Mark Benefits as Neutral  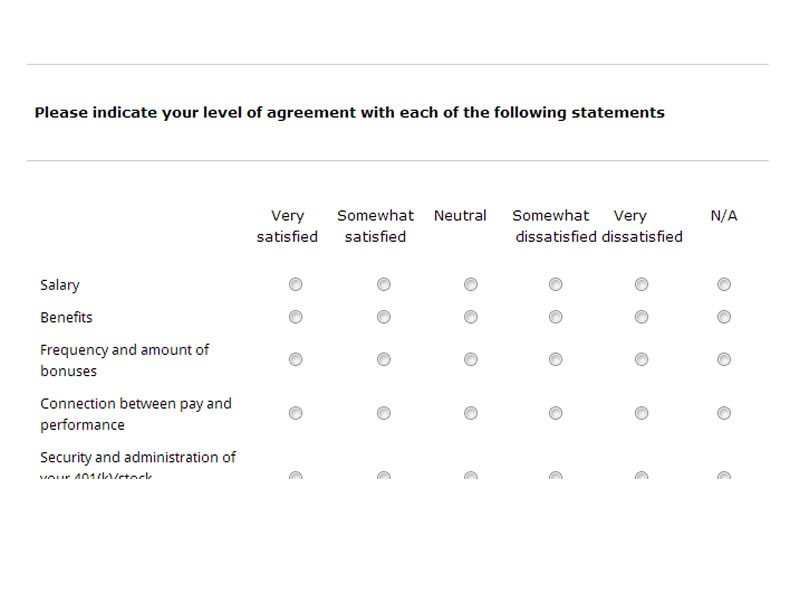(x=469, y=317)
